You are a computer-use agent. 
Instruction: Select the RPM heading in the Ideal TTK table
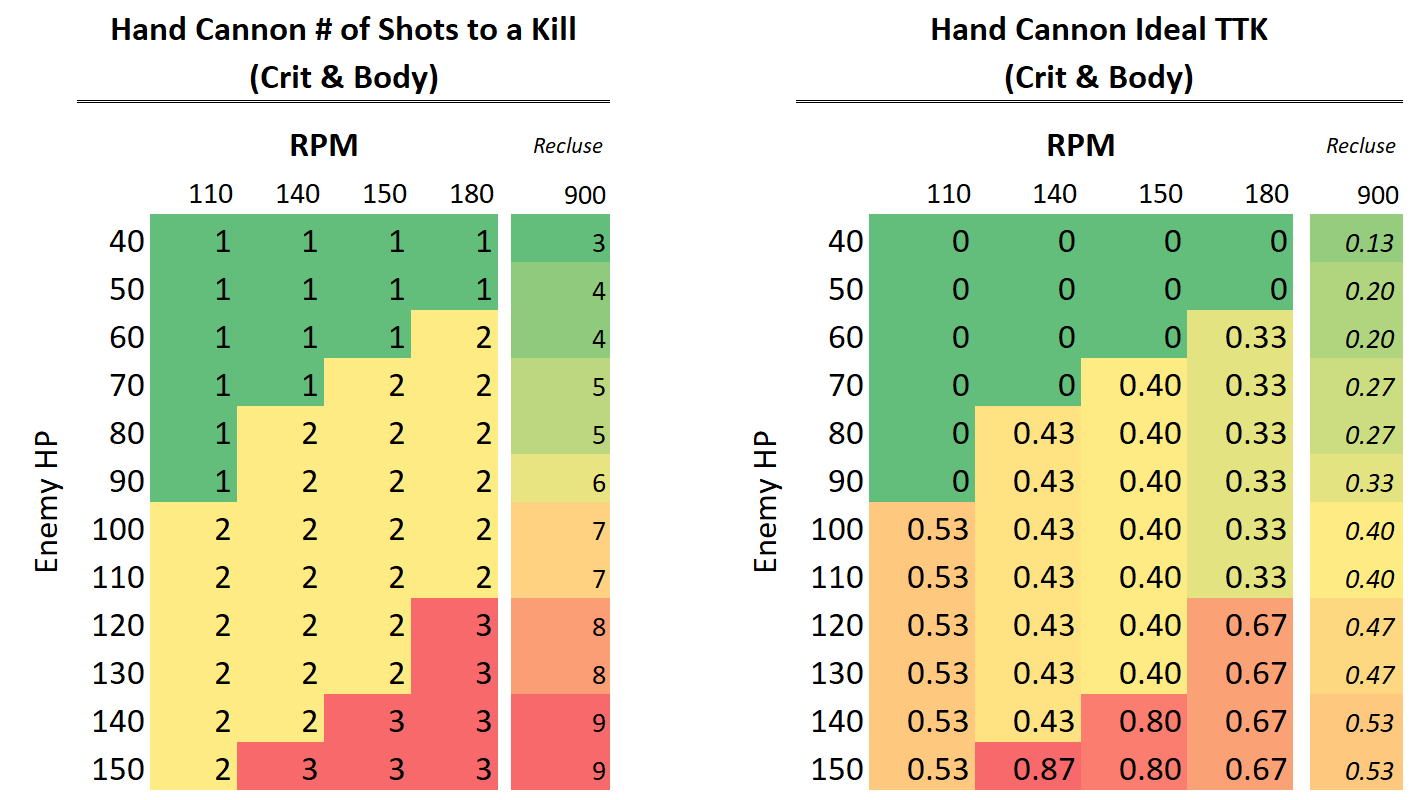point(1080,146)
